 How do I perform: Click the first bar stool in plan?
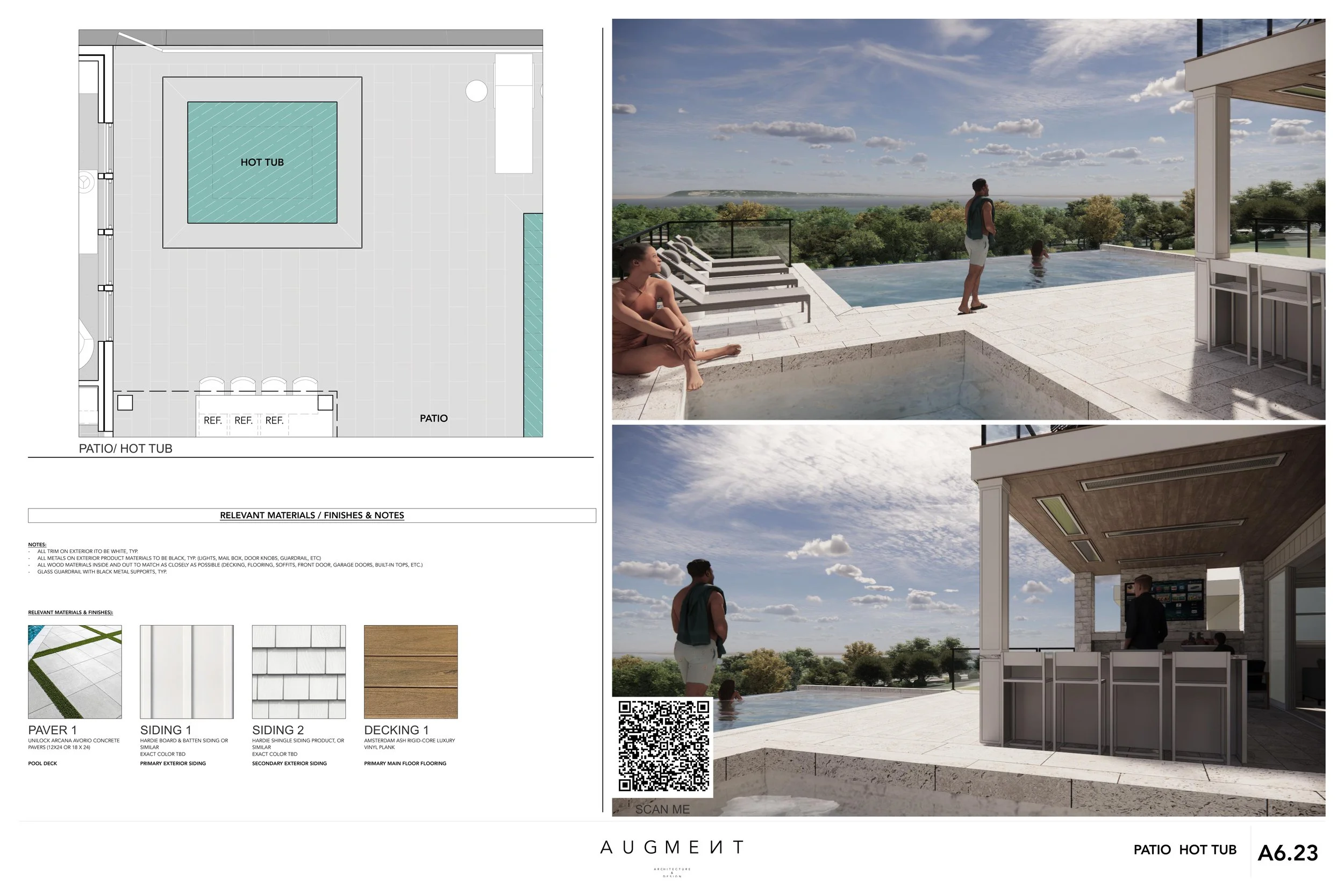tap(212, 384)
